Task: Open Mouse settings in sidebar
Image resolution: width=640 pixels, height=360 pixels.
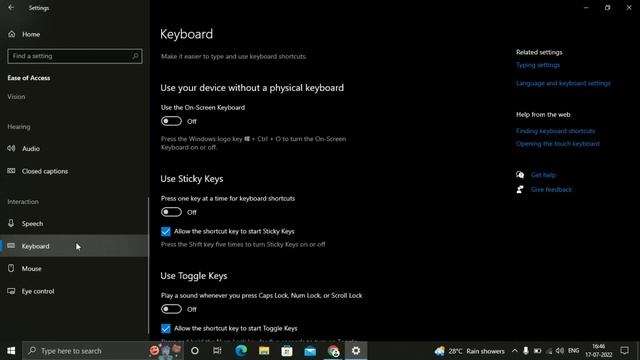Action: click(x=31, y=269)
